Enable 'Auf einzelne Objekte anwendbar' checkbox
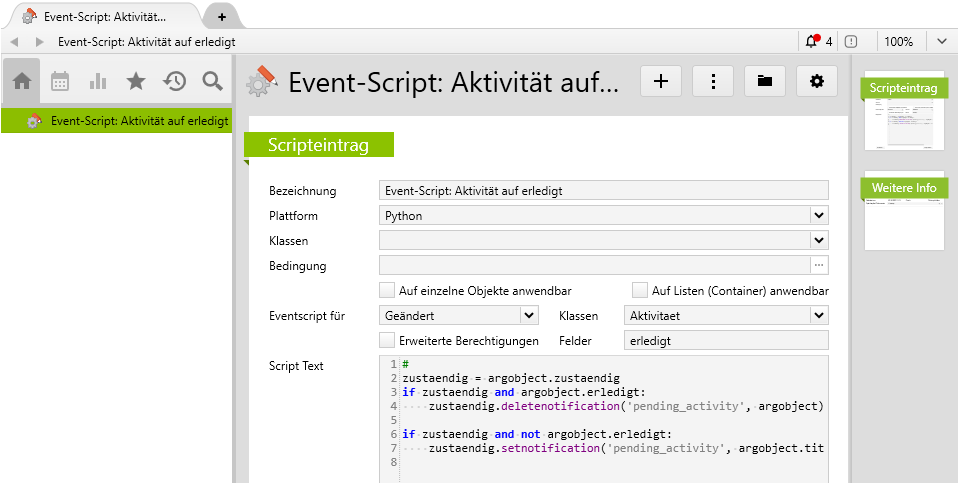This screenshot has height=484, width=959. point(387,291)
